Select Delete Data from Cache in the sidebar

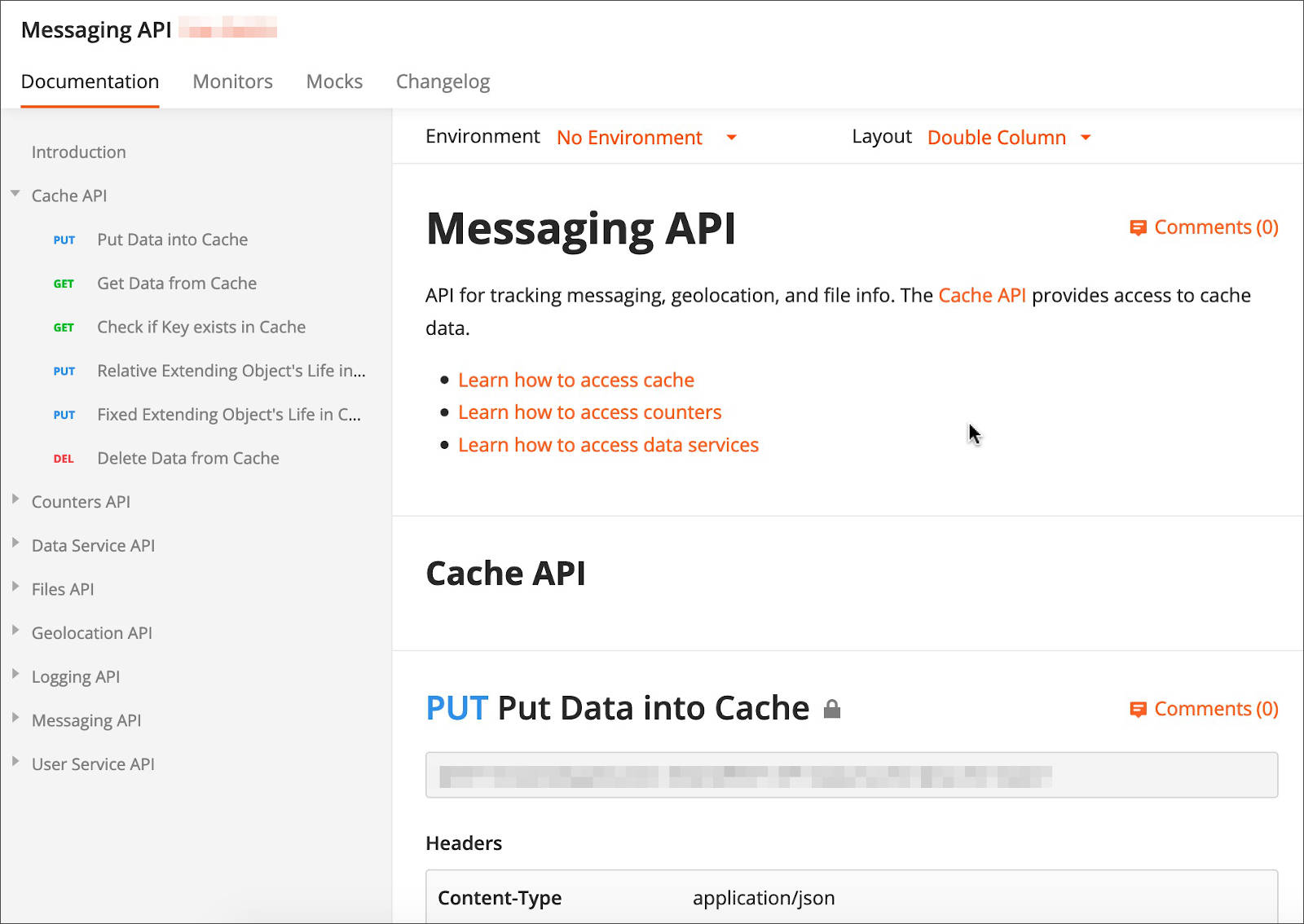tap(187, 459)
